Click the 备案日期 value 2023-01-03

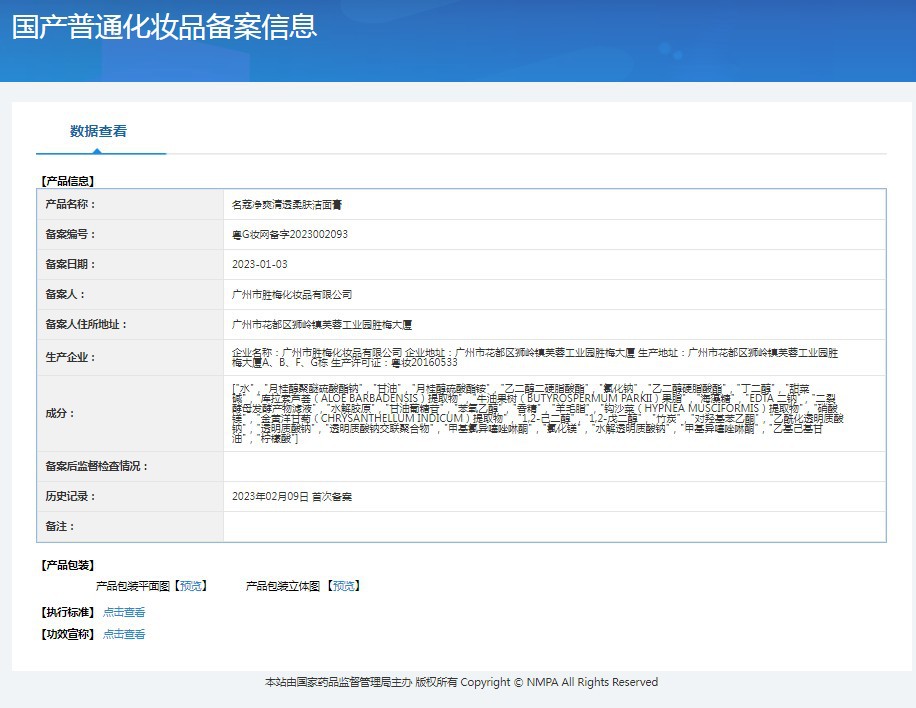[259, 264]
